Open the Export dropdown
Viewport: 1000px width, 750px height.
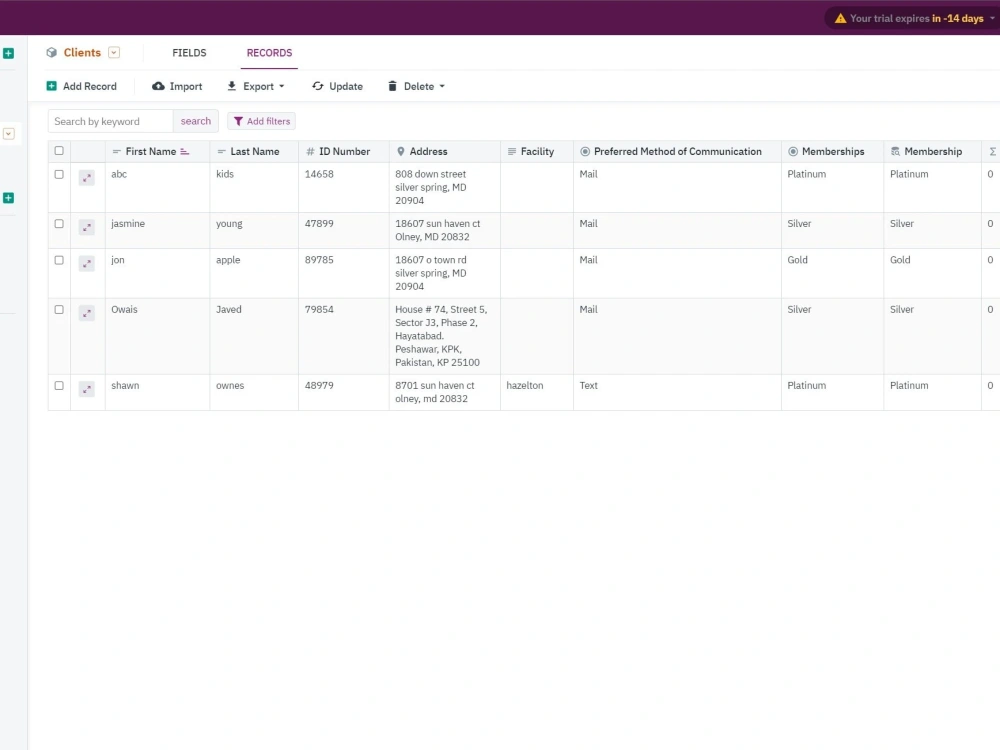pyautogui.click(x=256, y=86)
